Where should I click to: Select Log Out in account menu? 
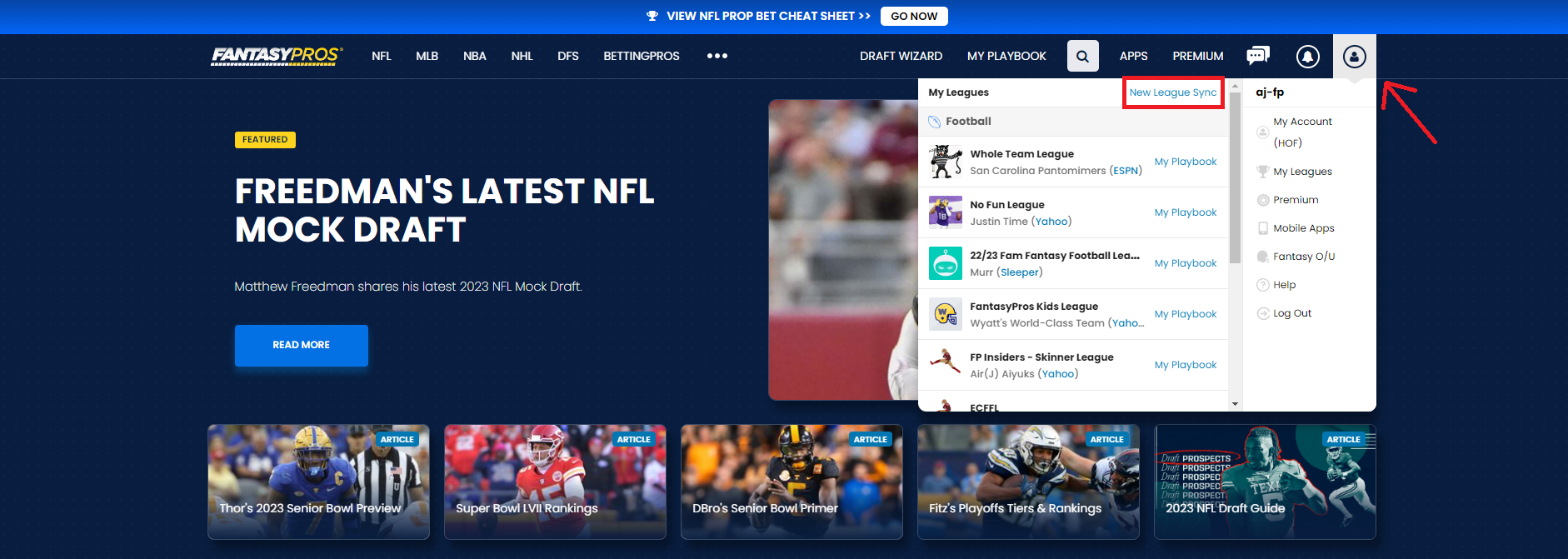pyautogui.click(x=1292, y=313)
